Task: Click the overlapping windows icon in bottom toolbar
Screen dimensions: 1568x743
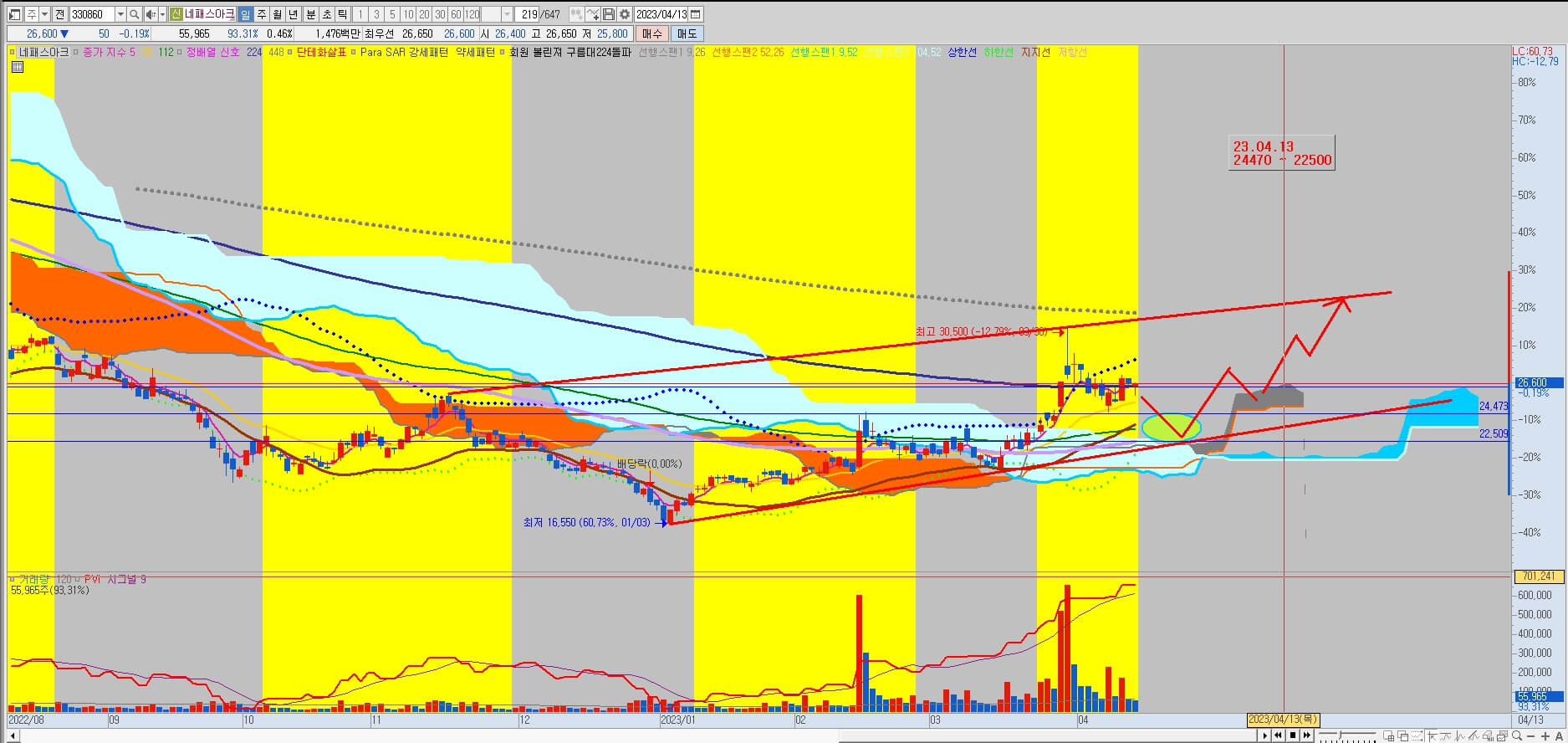Action: point(1403,735)
